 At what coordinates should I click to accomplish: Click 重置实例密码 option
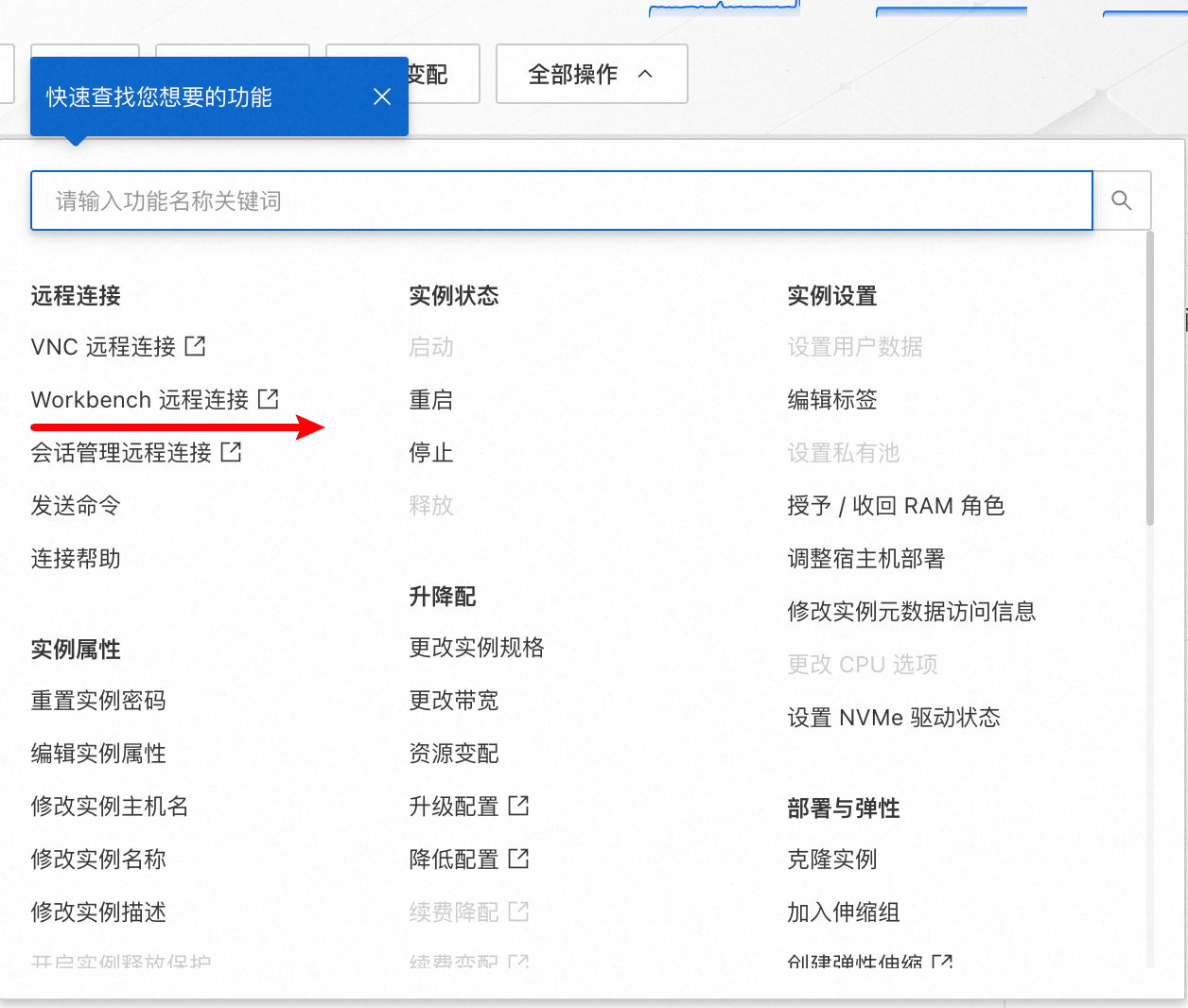(98, 701)
